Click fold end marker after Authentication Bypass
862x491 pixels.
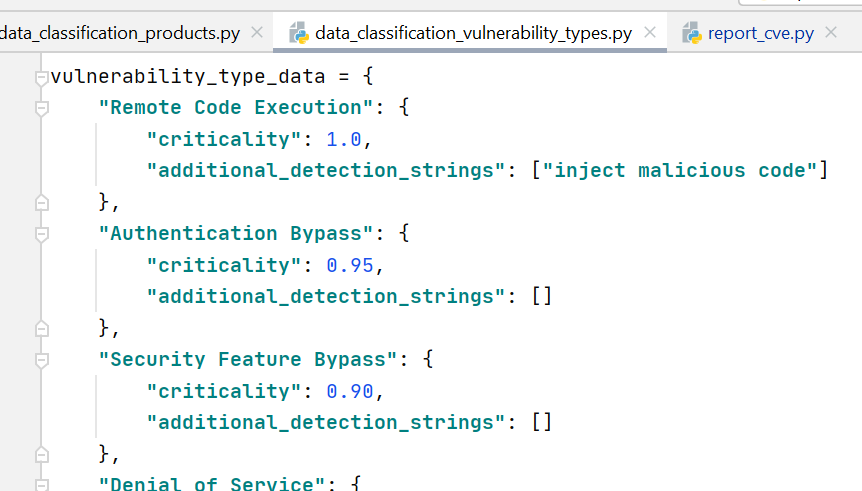coord(42,329)
